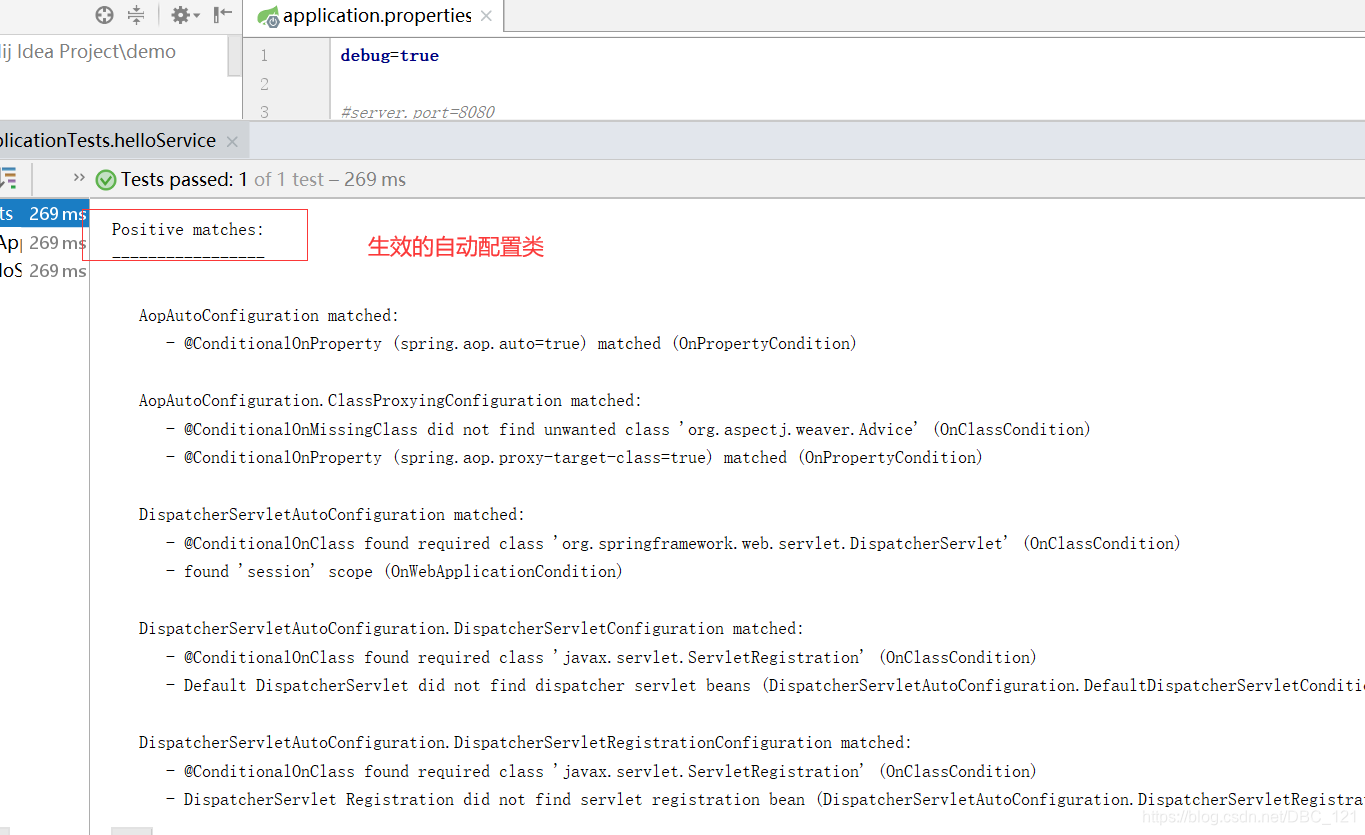Collapse all project tree nodes icon
Image resolution: width=1365 pixels, height=835 pixels.
136,15
